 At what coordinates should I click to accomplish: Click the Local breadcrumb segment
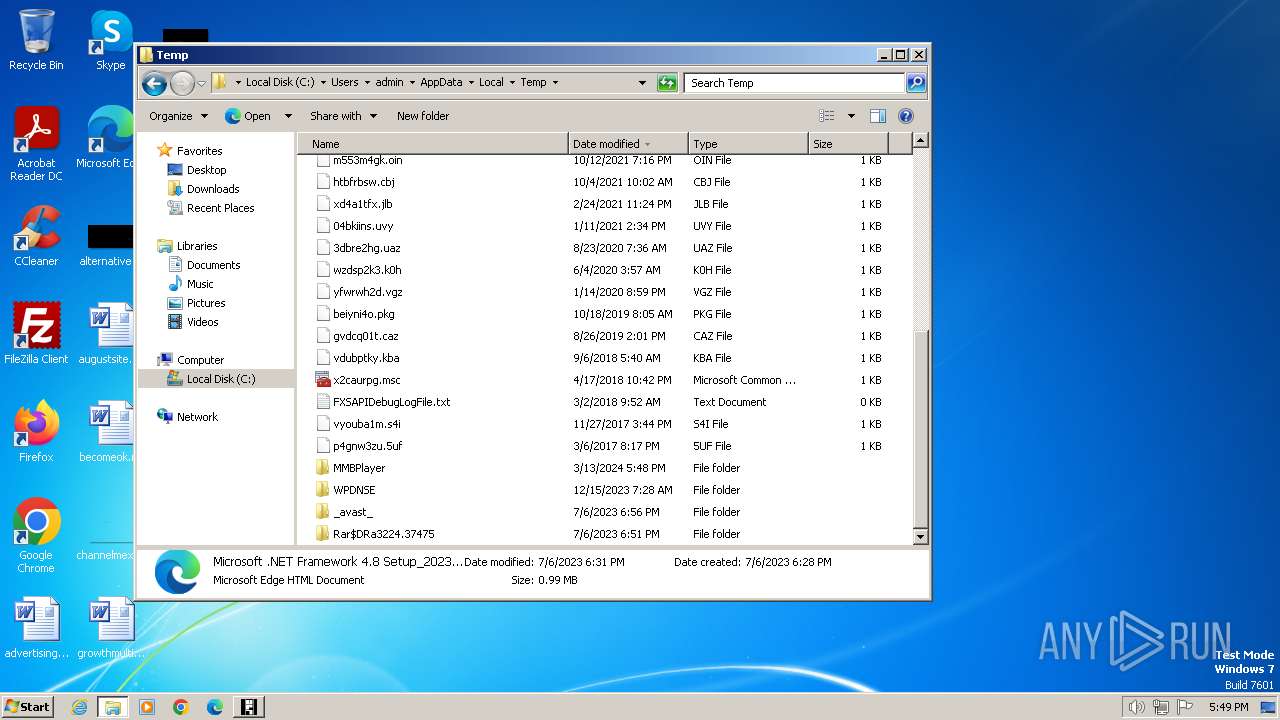coord(491,83)
